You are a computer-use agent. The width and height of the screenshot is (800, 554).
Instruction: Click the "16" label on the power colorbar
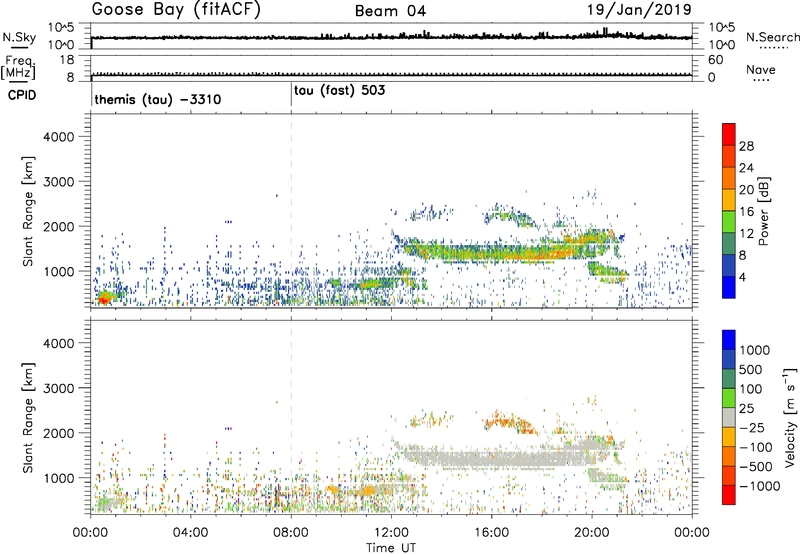pos(746,212)
